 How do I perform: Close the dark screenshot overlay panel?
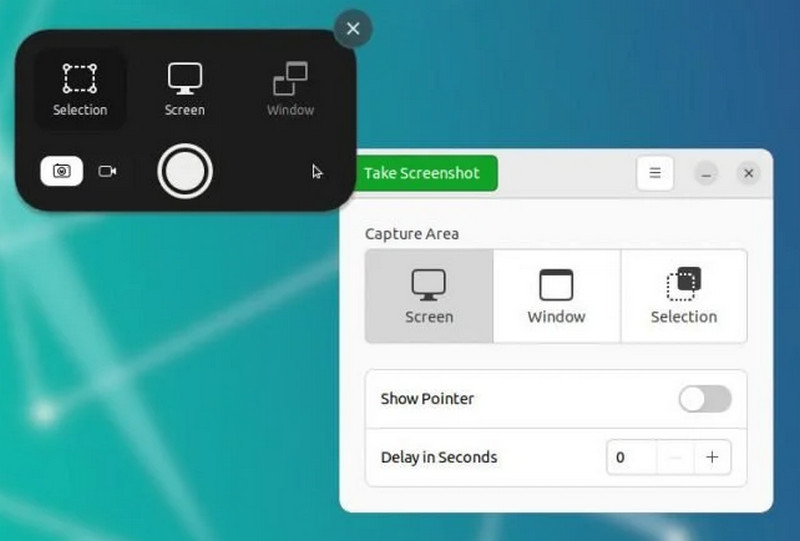(353, 29)
